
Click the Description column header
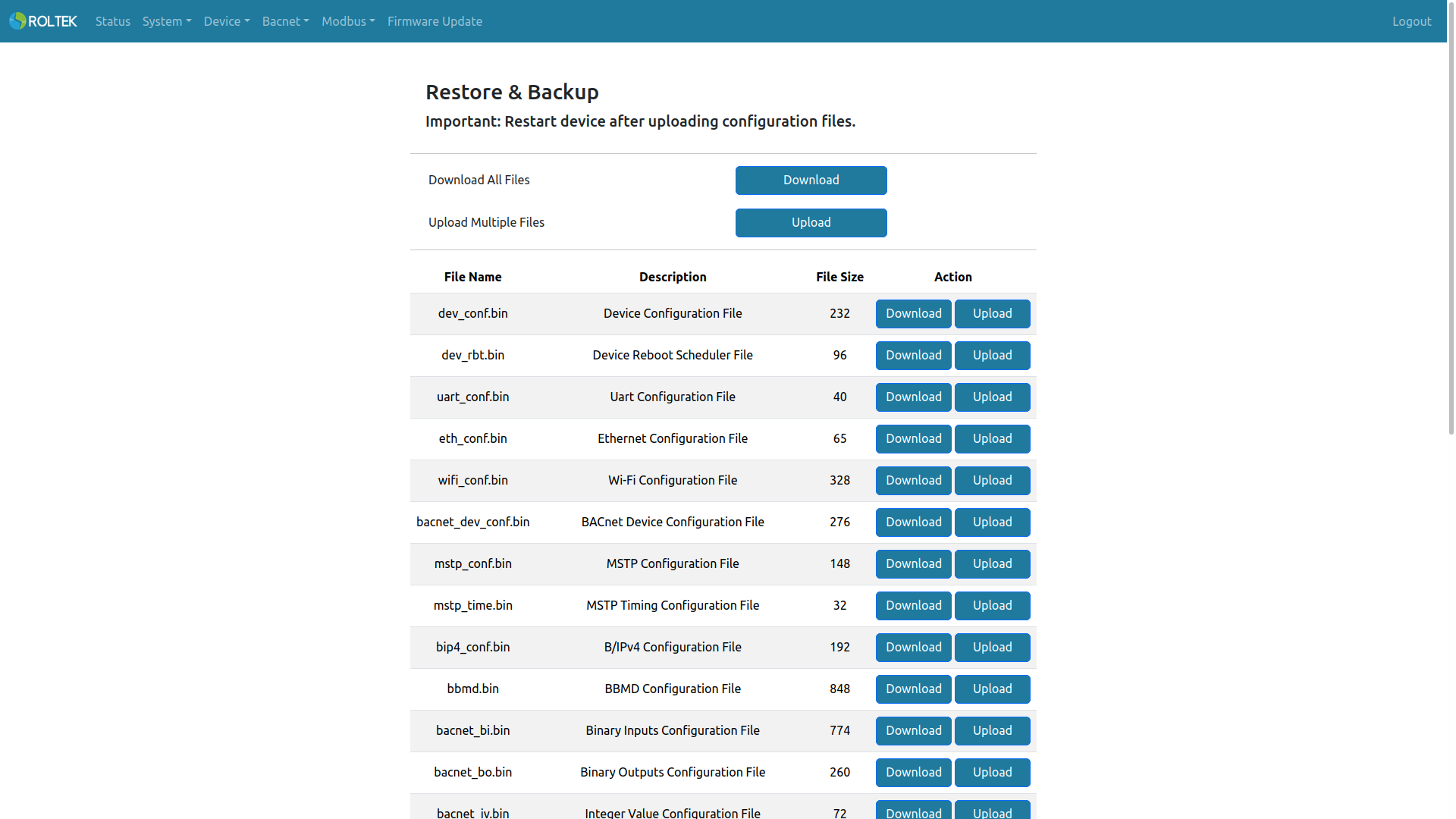click(x=673, y=278)
